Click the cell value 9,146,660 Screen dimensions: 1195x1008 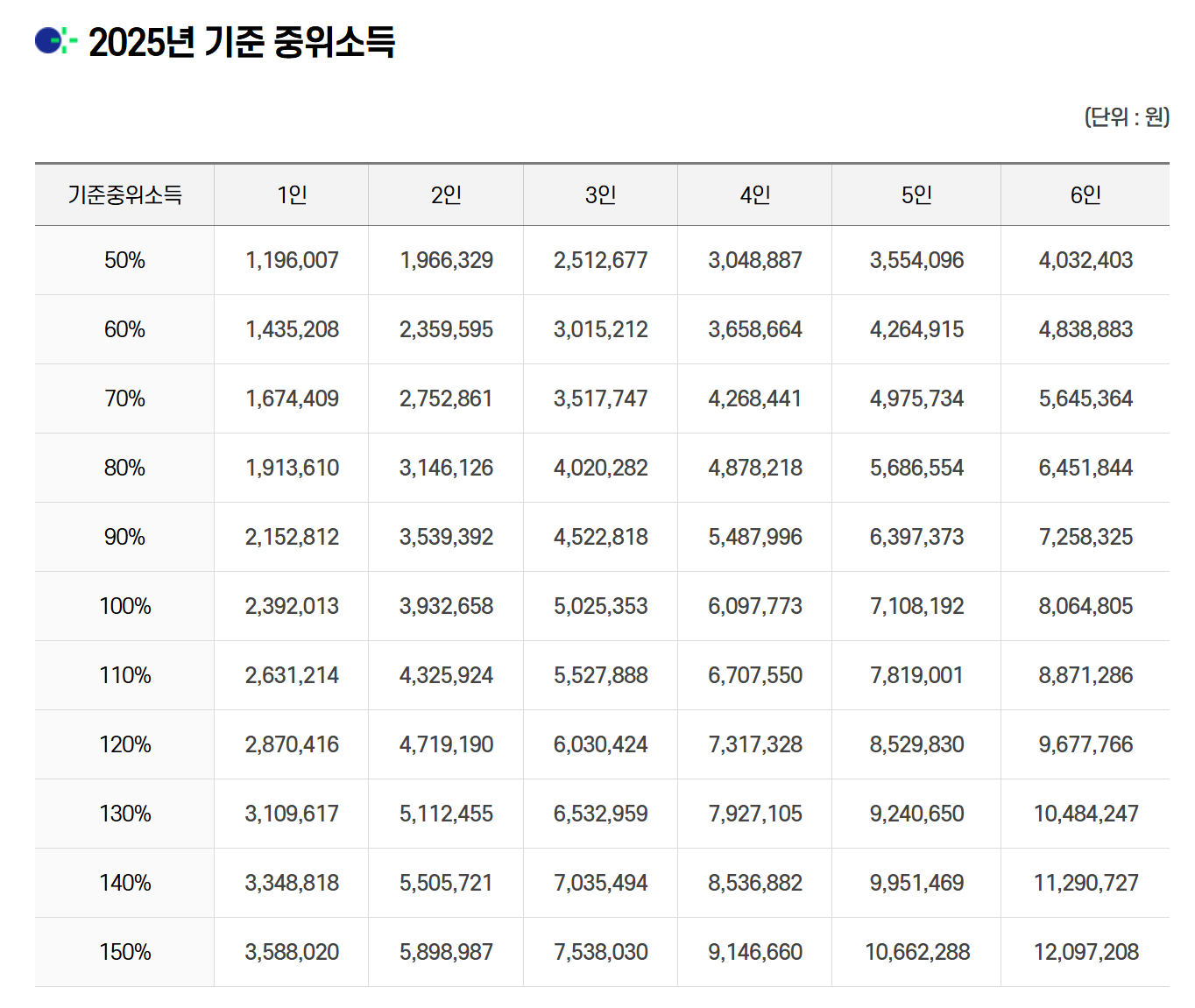tap(755, 952)
